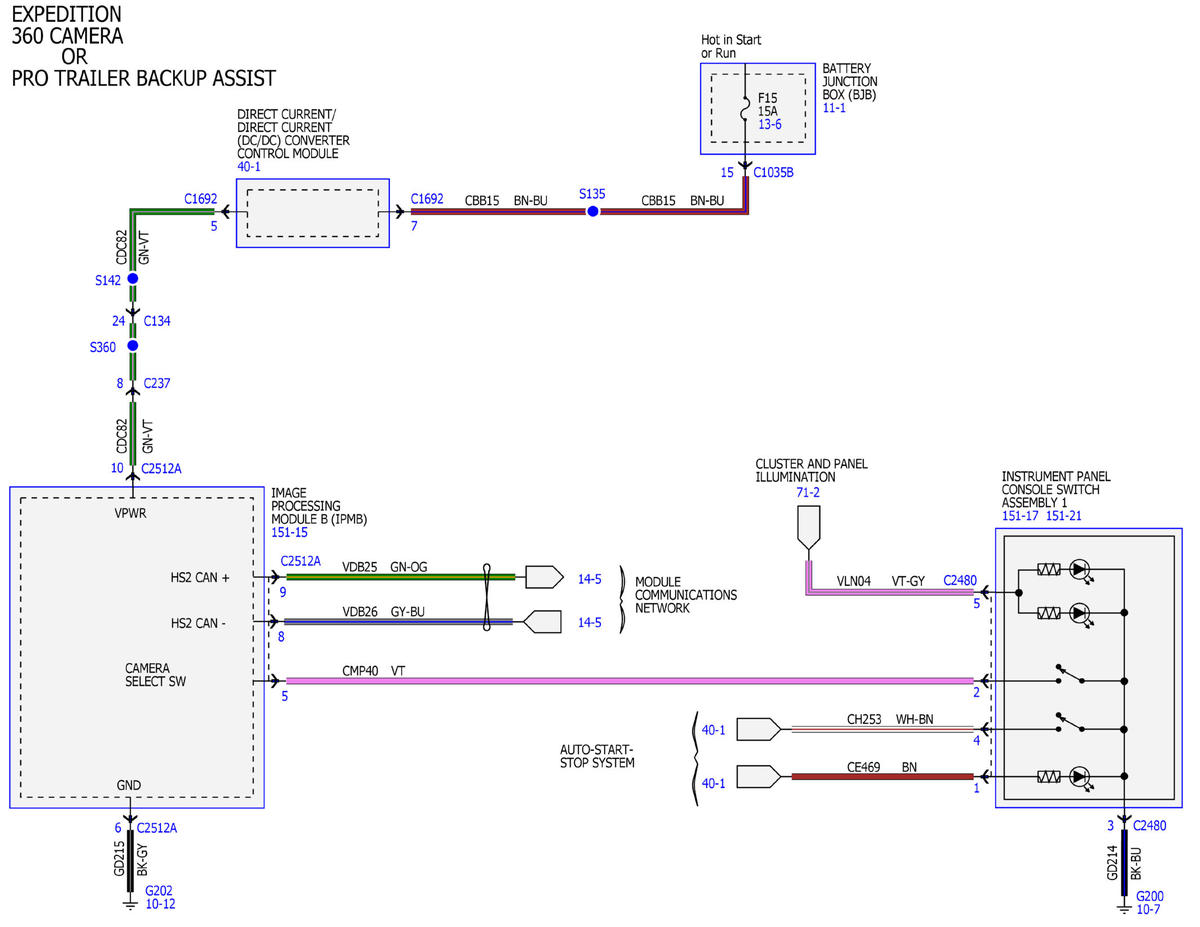The height and width of the screenshot is (927, 1200).
Task: Select connector C1035B at pin 15
Action: click(x=774, y=172)
